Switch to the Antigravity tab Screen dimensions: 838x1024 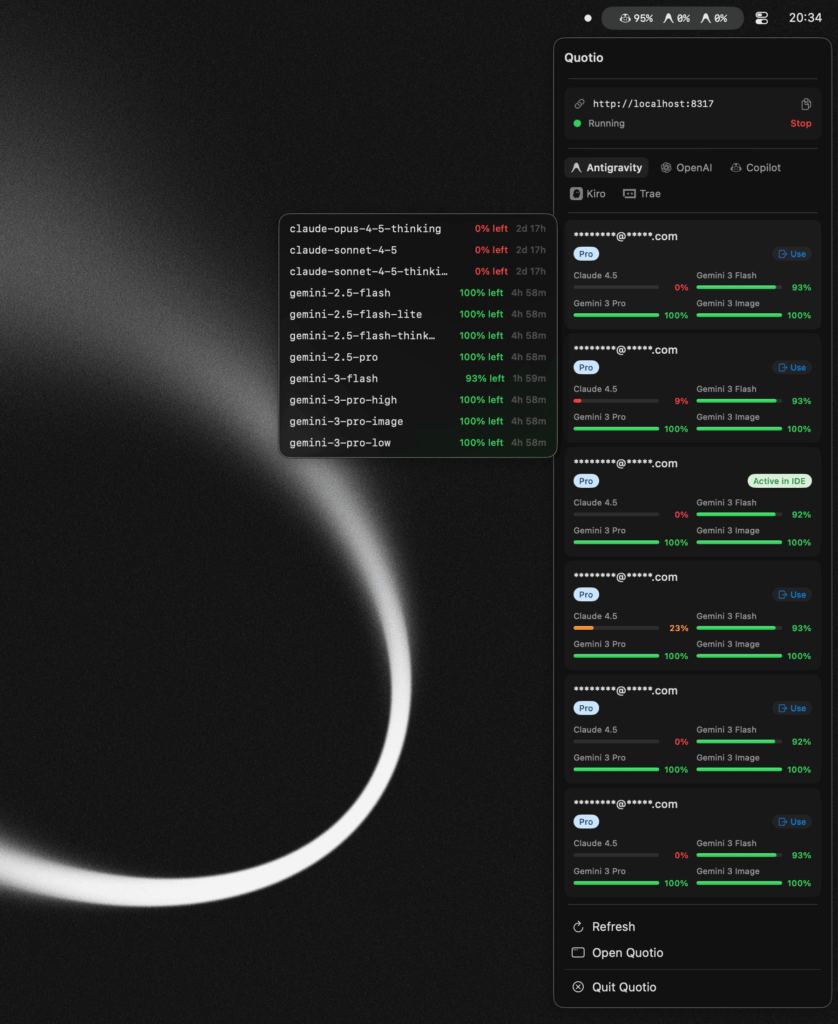tap(606, 168)
